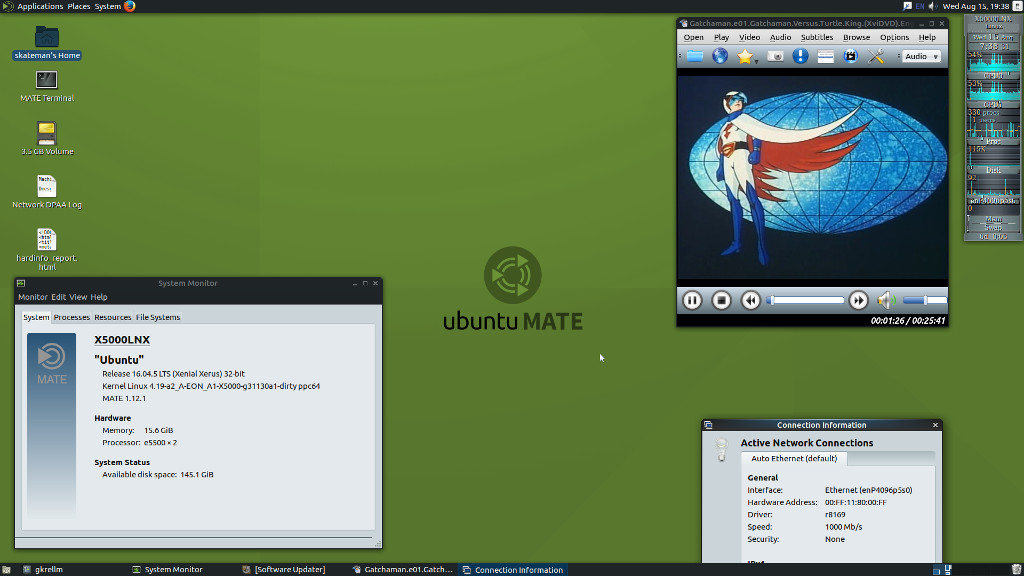
Task: Mute the media player speaker icon
Action: (x=886, y=300)
